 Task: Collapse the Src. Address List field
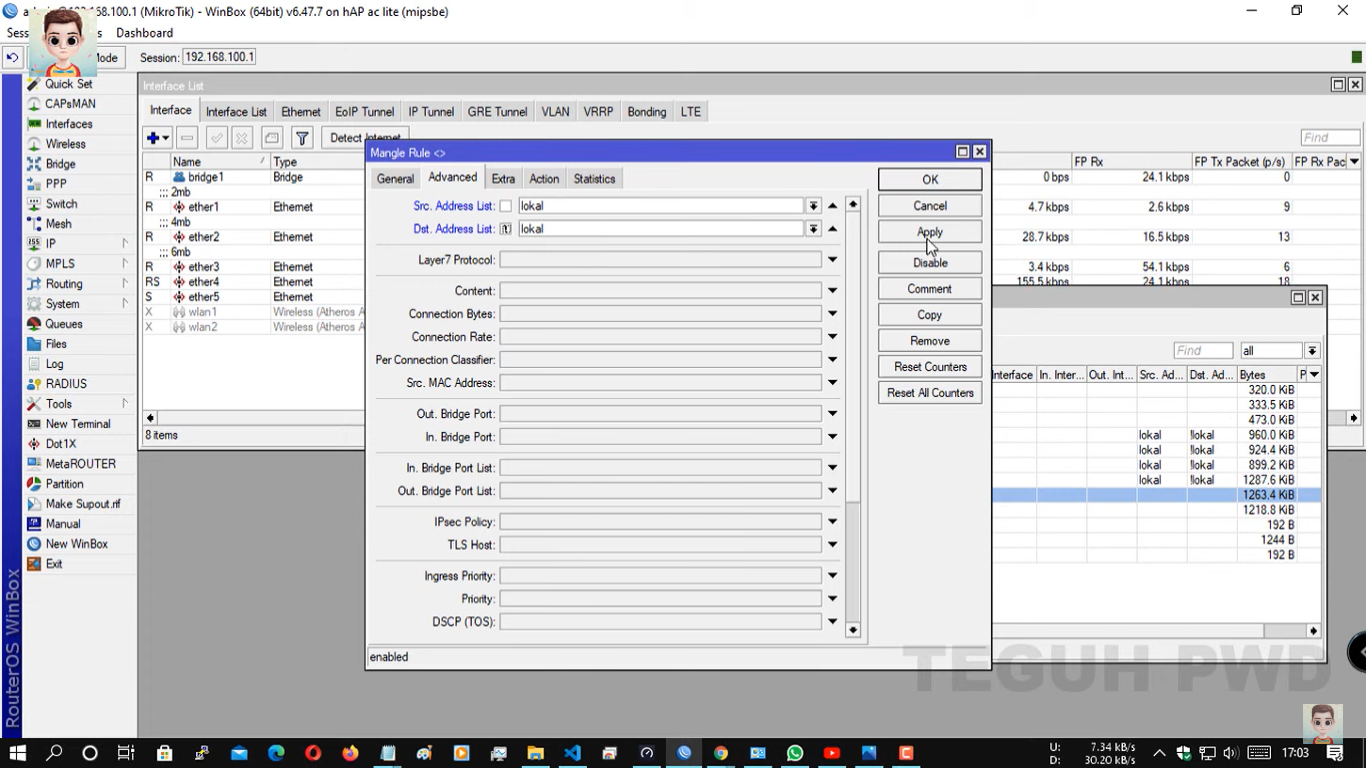(832, 206)
